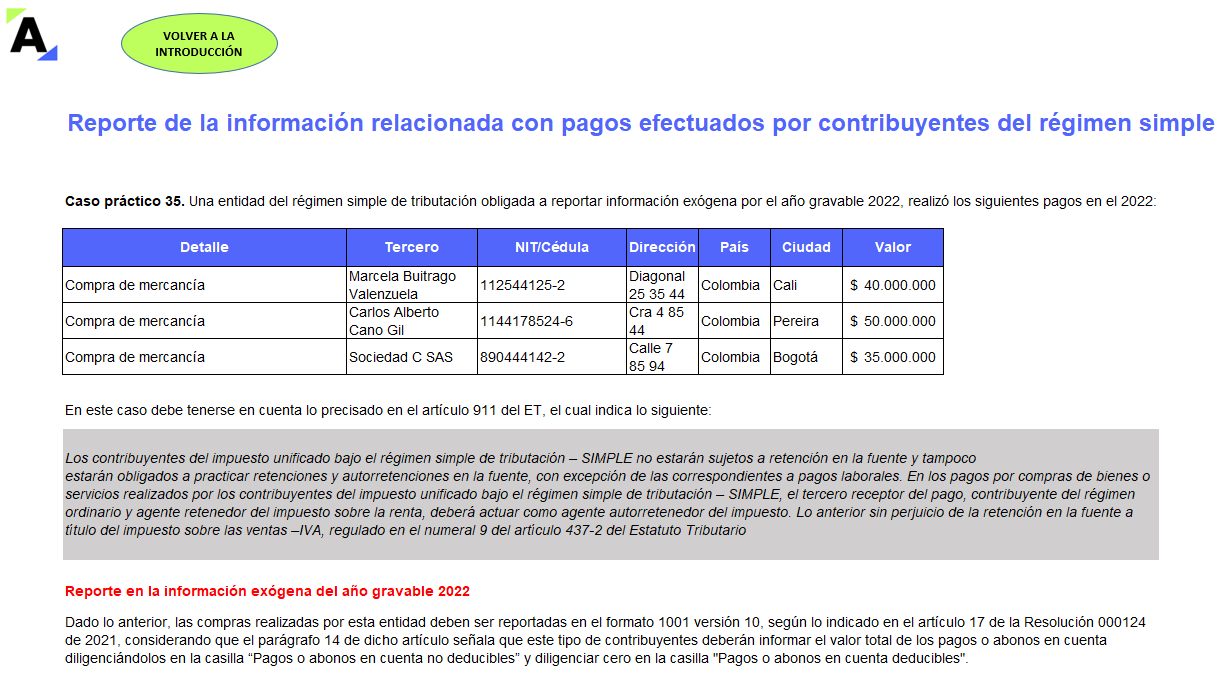This screenshot has width=1216, height=674.
Task: Select NIT cell 890444142-2
Action: tap(552, 357)
